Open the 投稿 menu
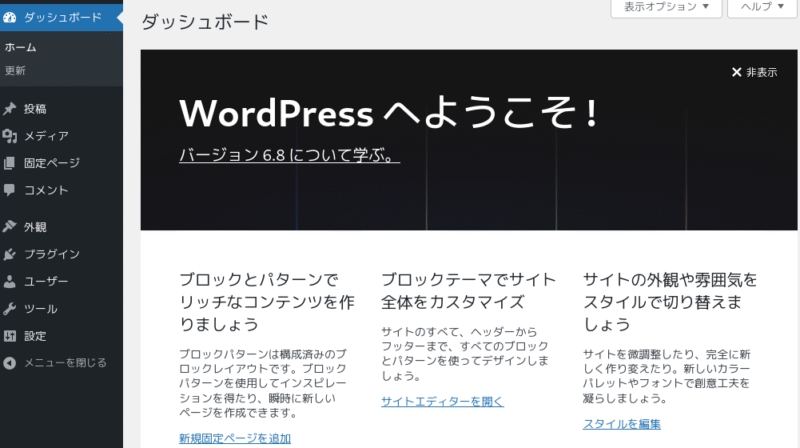Screen dimensions: 800x448 (x=61, y=109)
